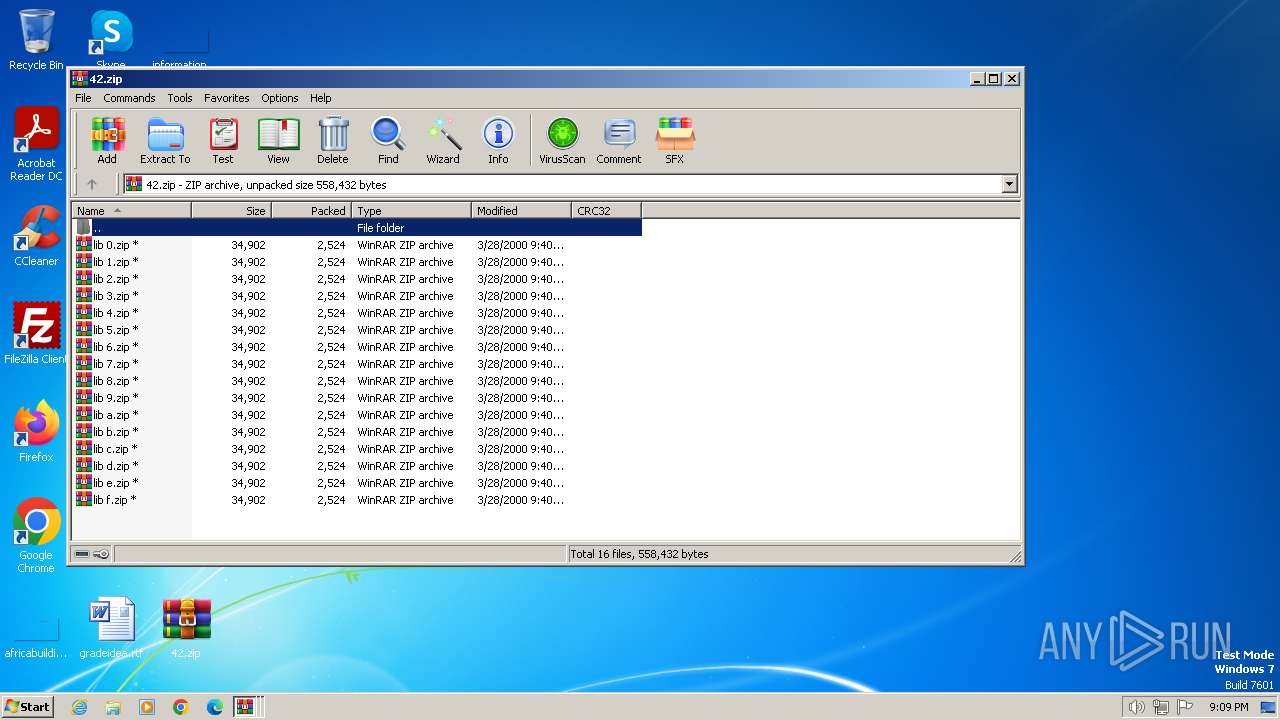
Task: Select lib 4.zip in the list
Action: tap(357, 313)
